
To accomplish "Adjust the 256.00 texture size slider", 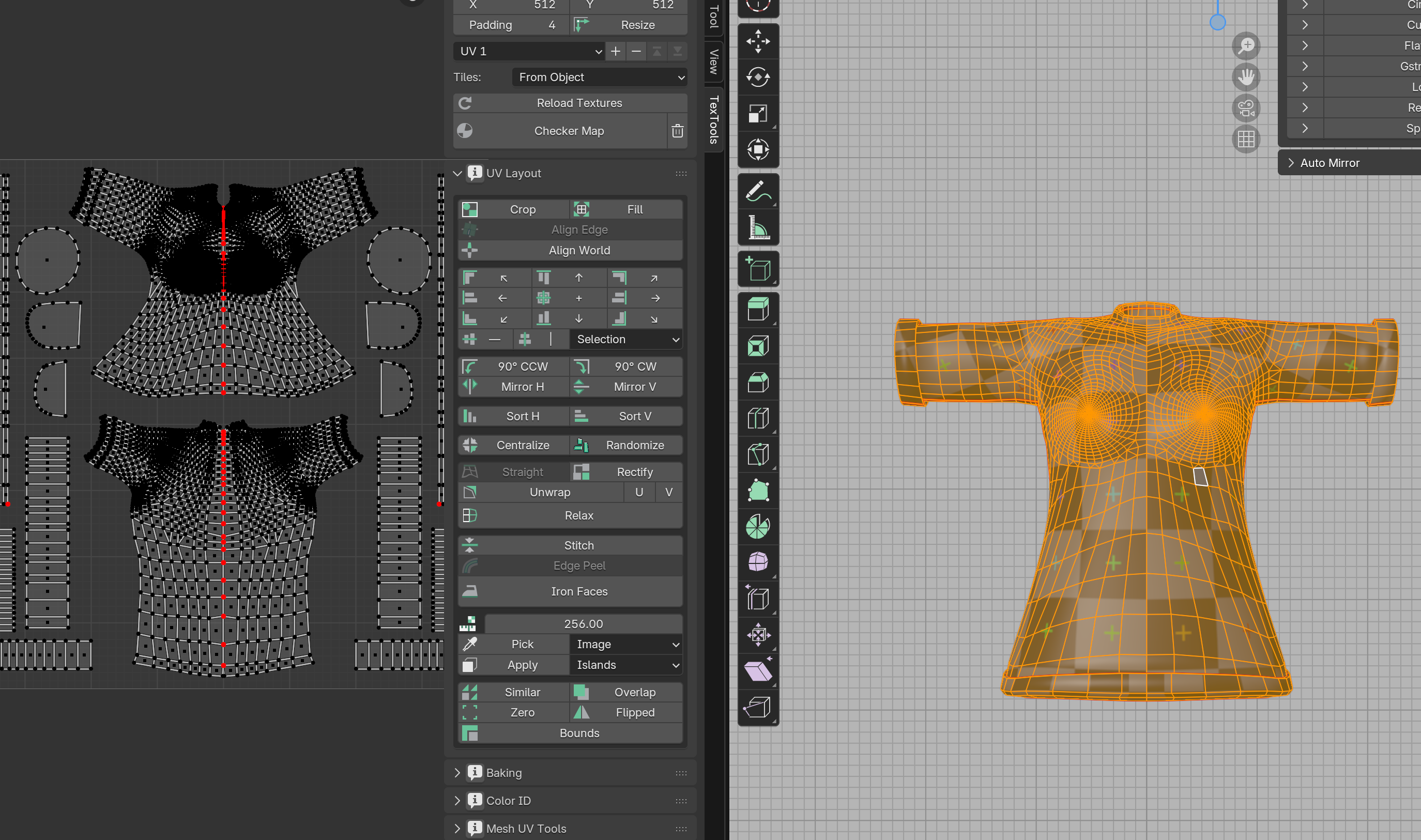I will (583, 623).
